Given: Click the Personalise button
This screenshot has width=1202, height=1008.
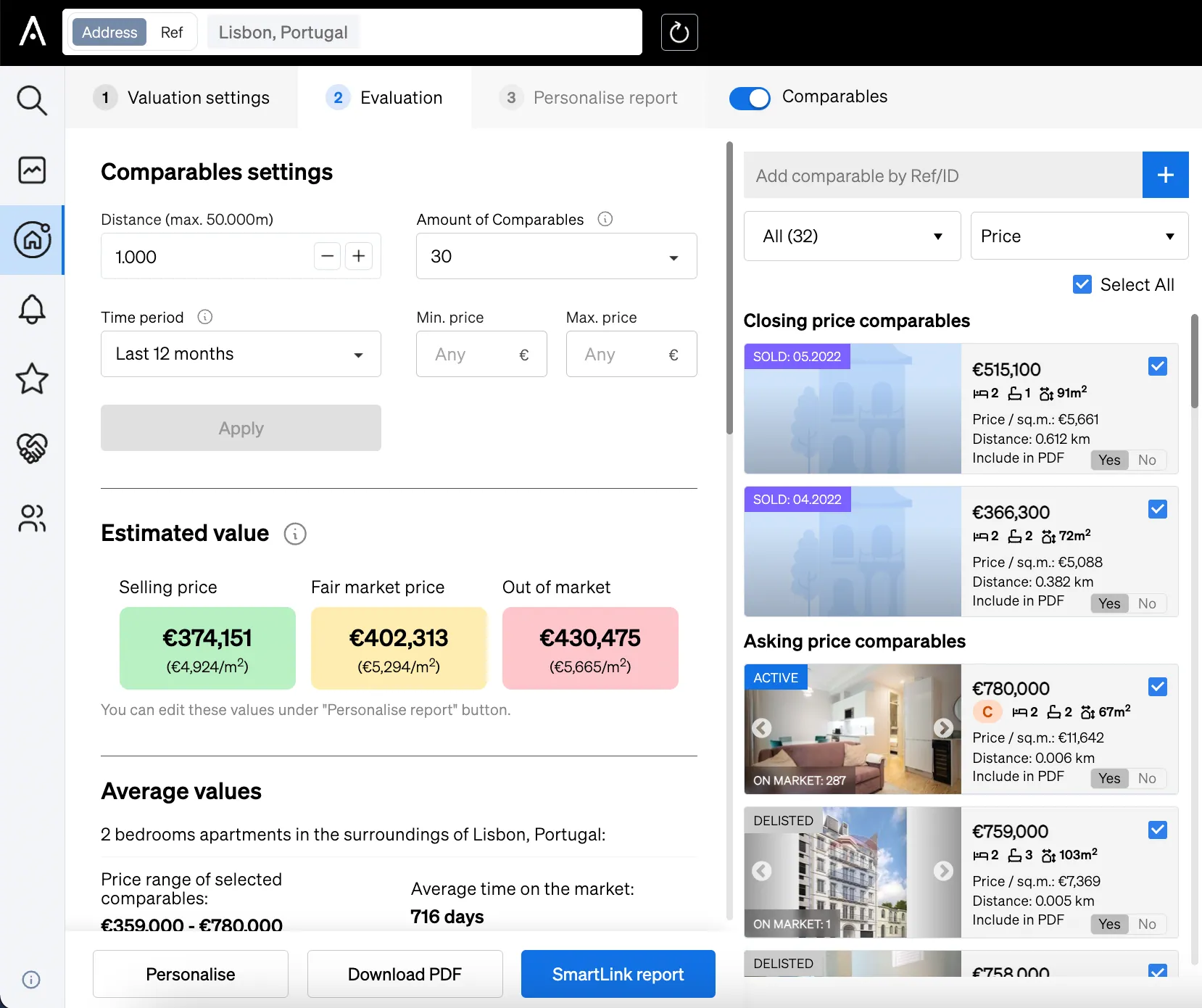Looking at the screenshot, I should tap(191, 974).
